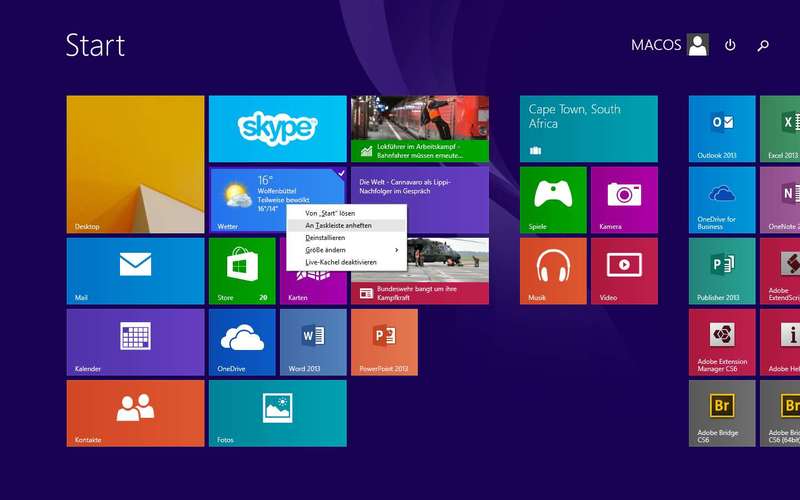
Task: Launch OneNote tile
Action: (x=780, y=200)
